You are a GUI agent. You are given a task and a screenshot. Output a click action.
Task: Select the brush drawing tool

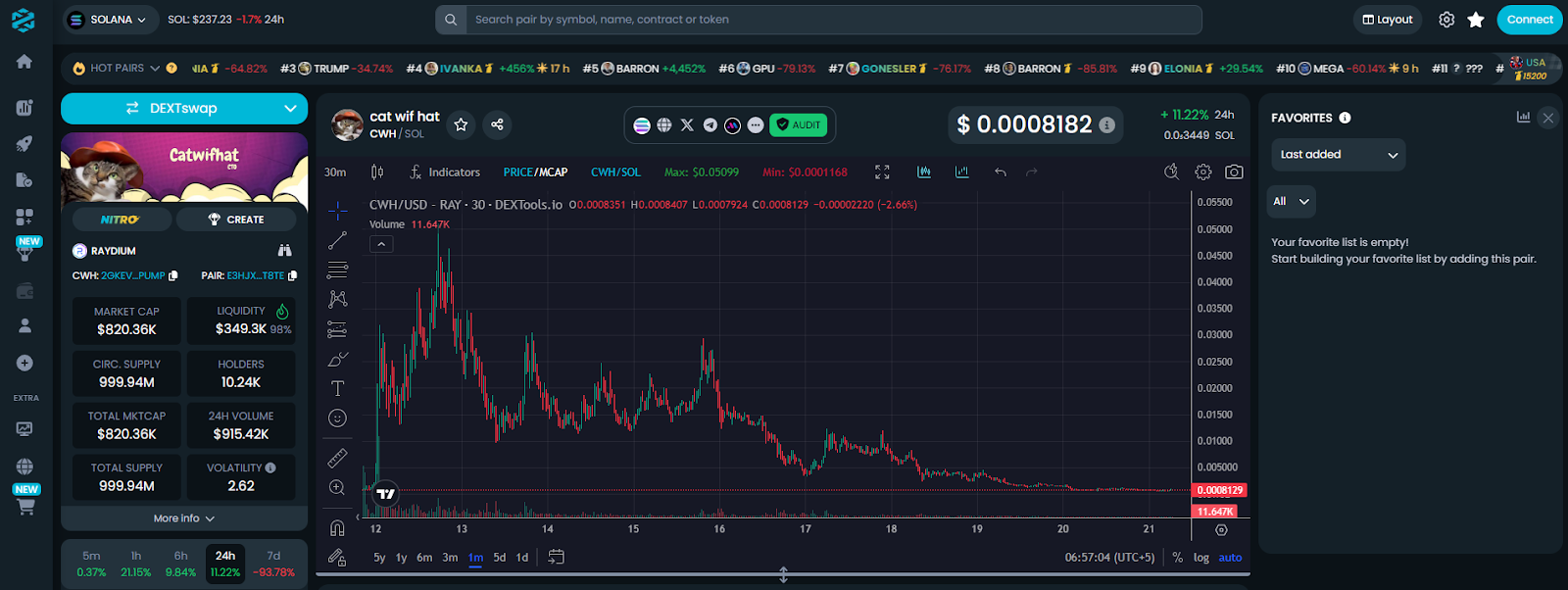coord(337,360)
